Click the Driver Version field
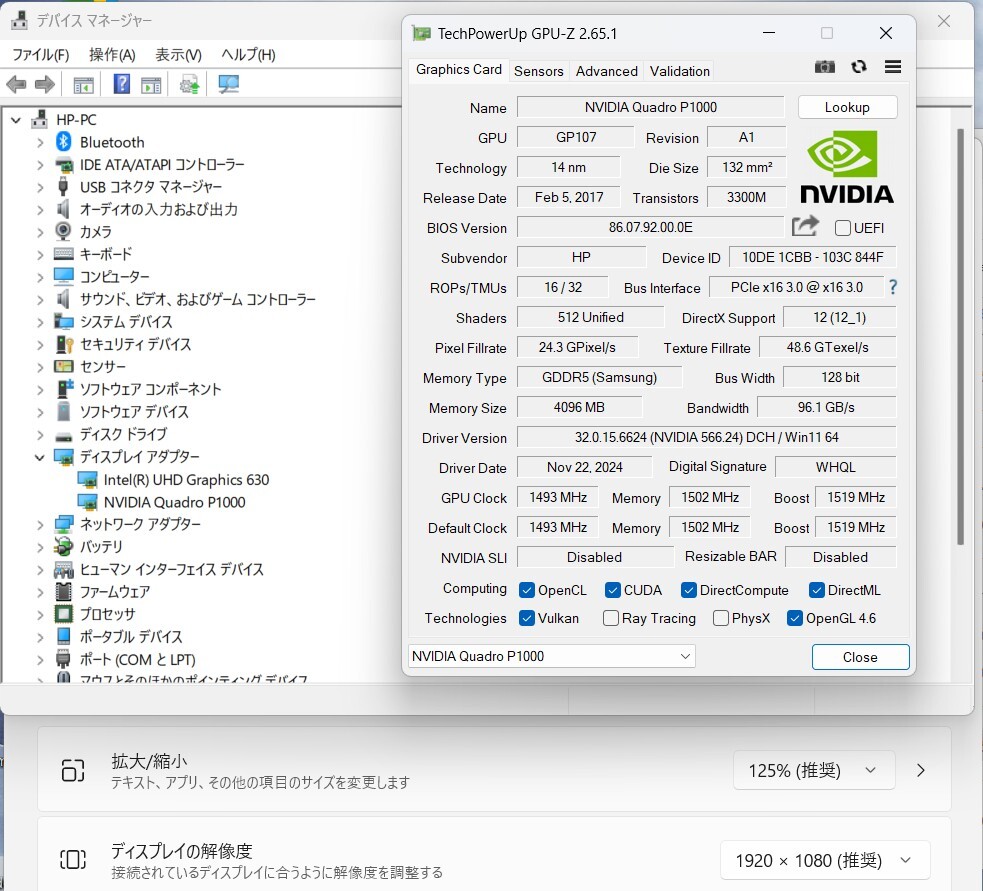983x891 pixels. pos(706,437)
